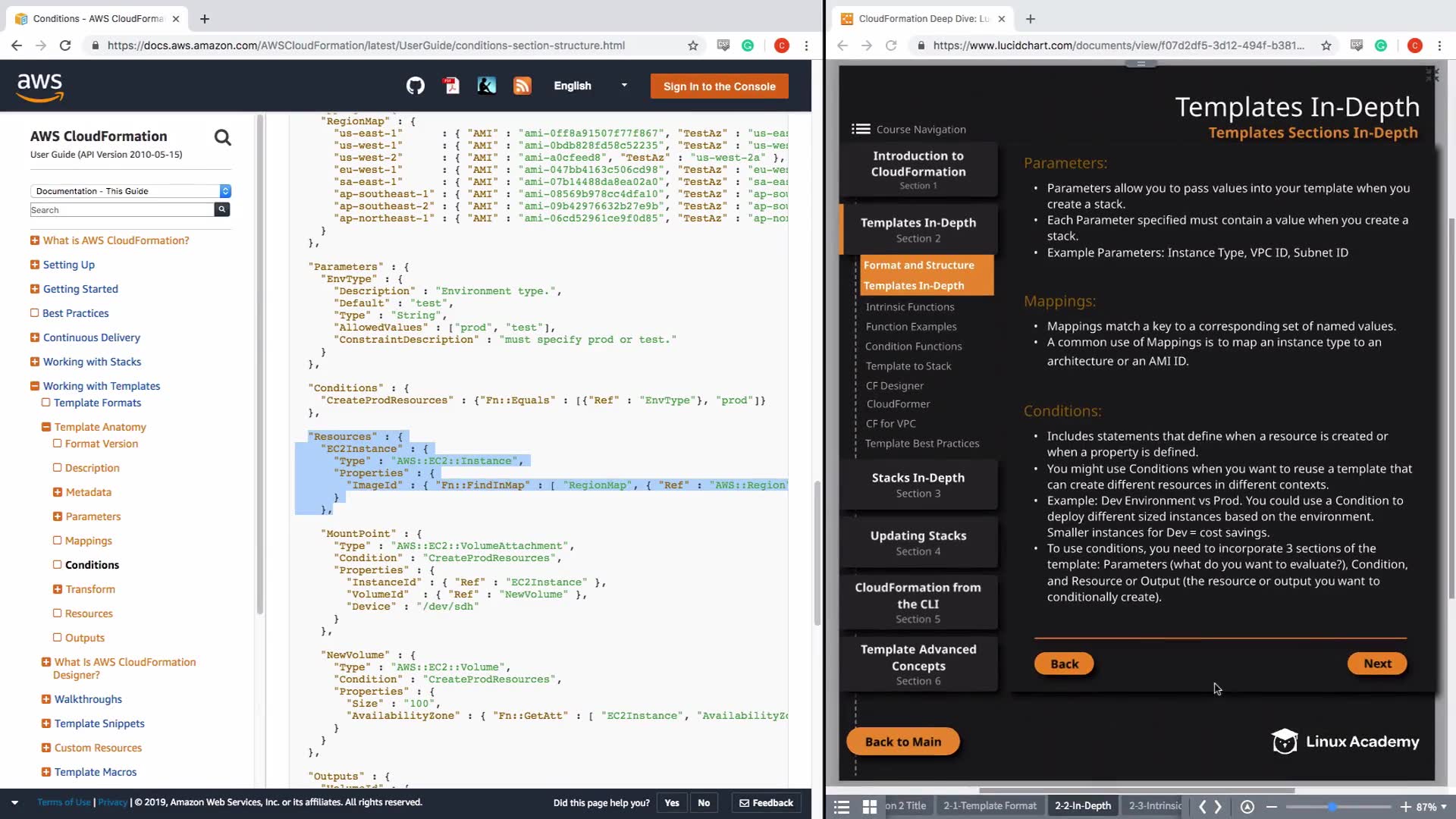Select Intrinsic Functions in course navigation

pos(909,306)
